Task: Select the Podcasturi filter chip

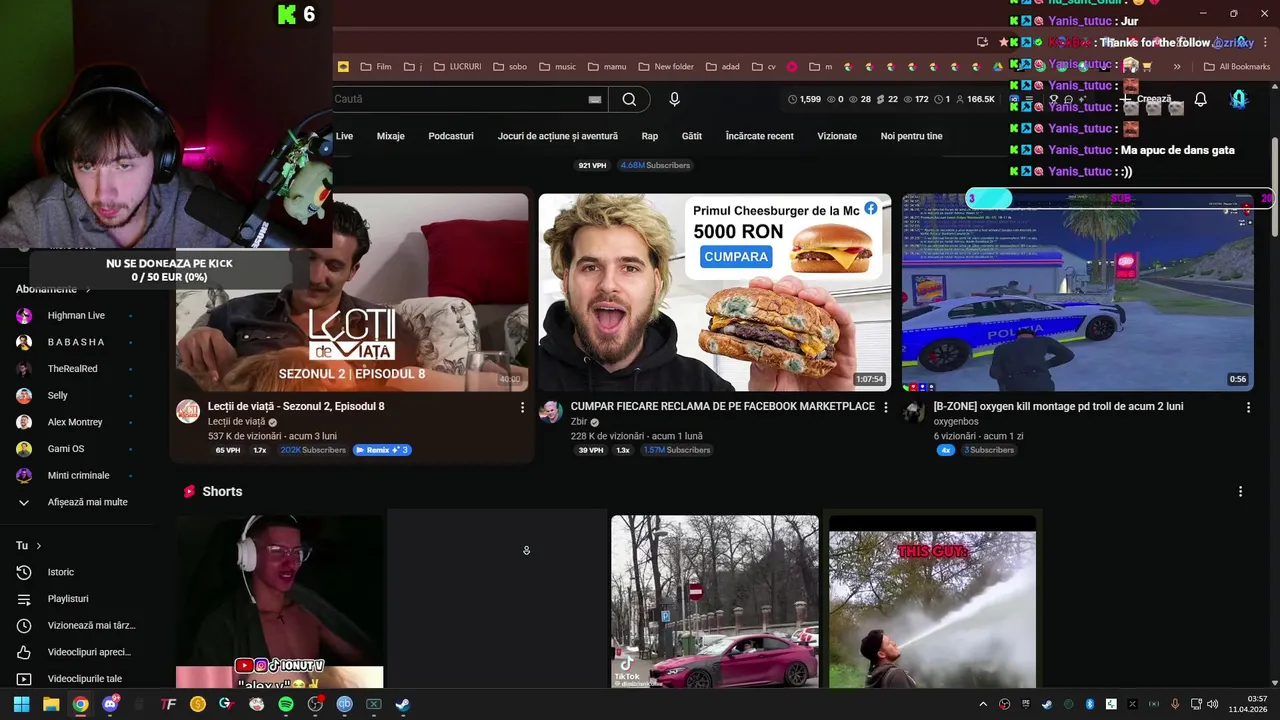Action: pyautogui.click(x=451, y=136)
